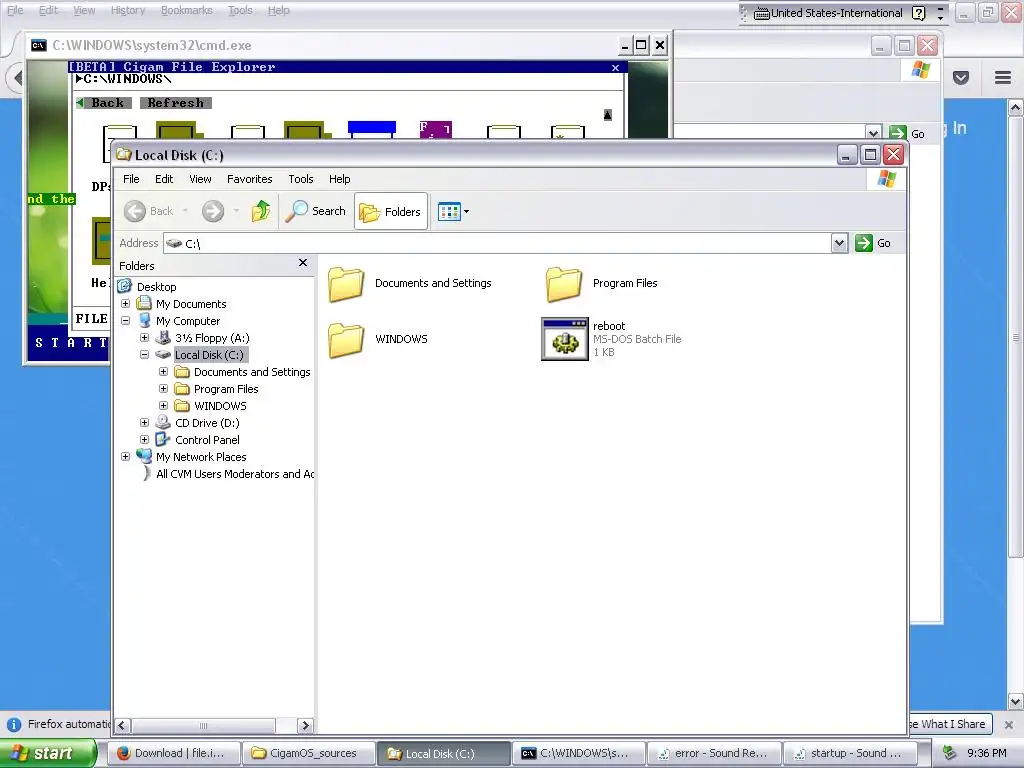Screen dimensions: 1024x768
Task: Open Start menu
Action: click(48, 753)
